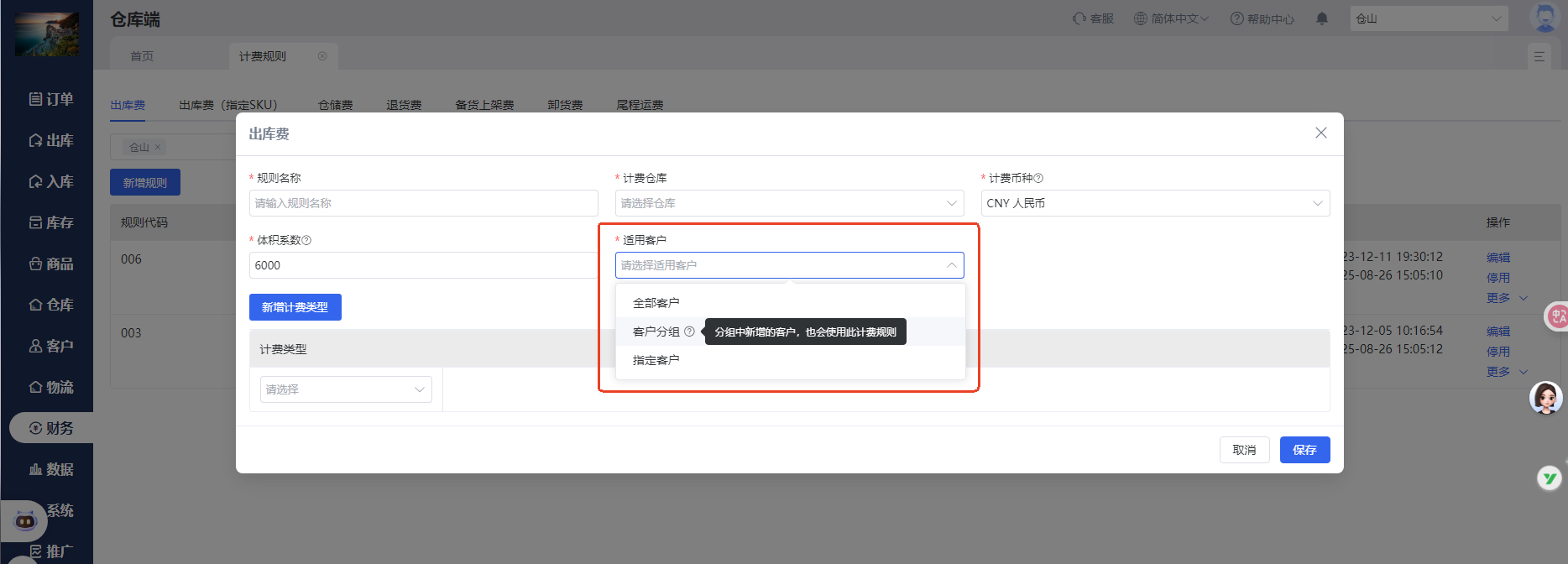Screen dimensions: 1568x564
Task: Click the 体积系数 field showing 6000
Action: (x=423, y=265)
